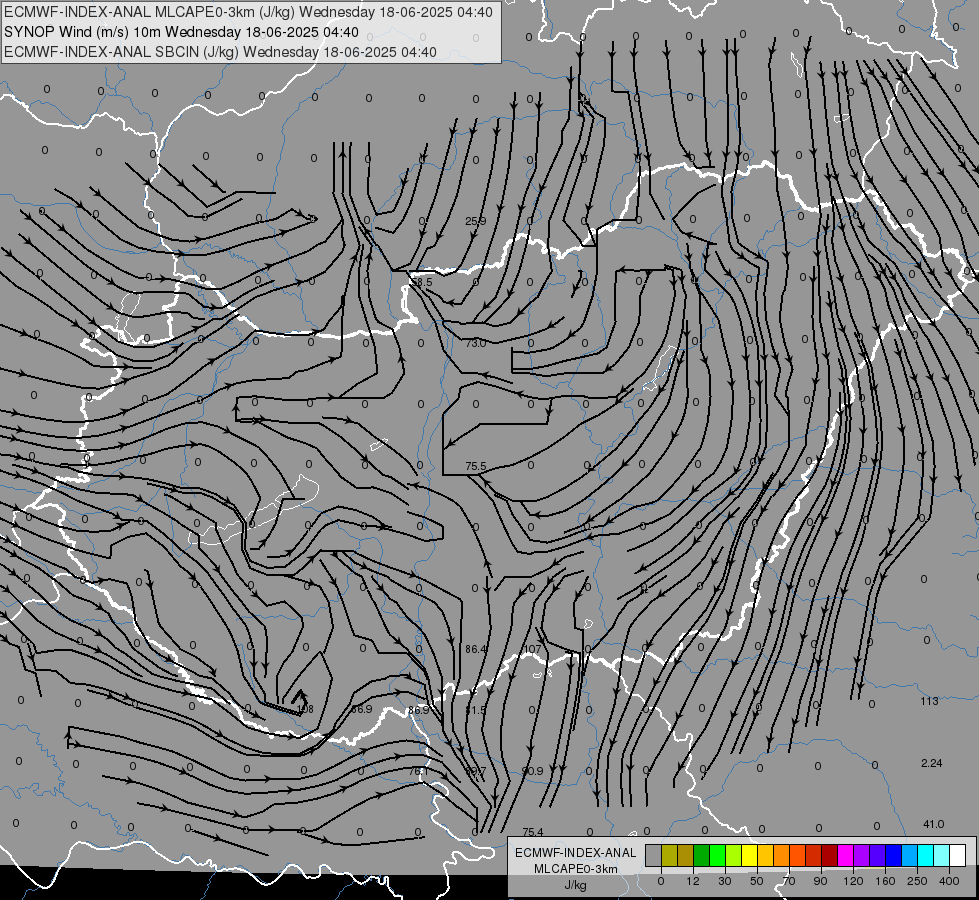Click the legend scale value 90
979x900 pixels.
[x=820, y=881]
